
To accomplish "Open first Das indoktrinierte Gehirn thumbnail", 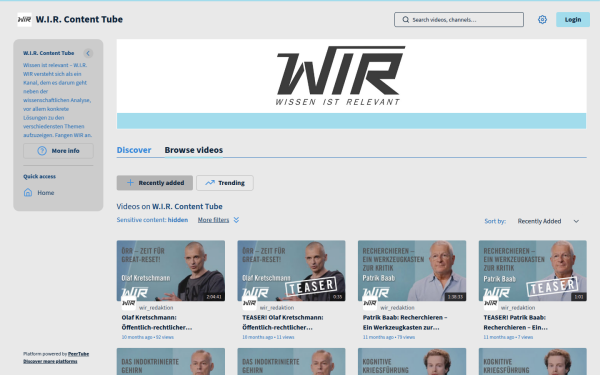I will 171,361.
